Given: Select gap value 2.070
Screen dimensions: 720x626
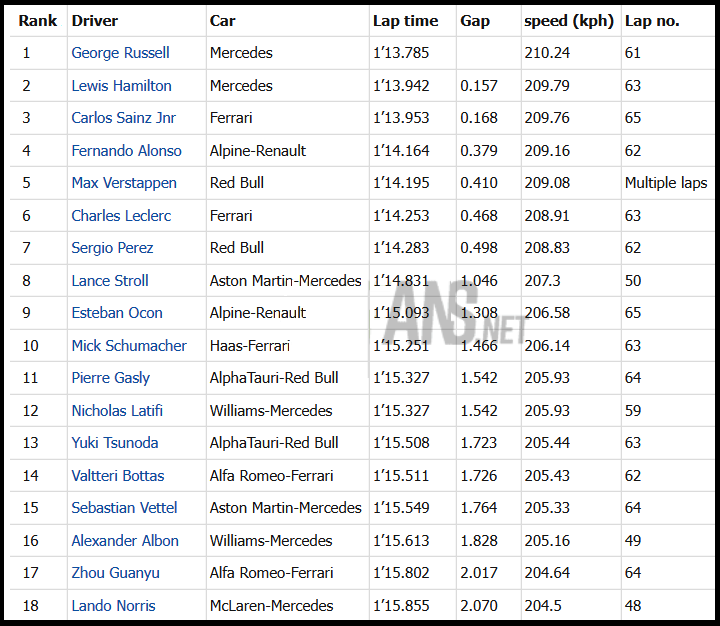Looking at the screenshot, I should tap(479, 606).
